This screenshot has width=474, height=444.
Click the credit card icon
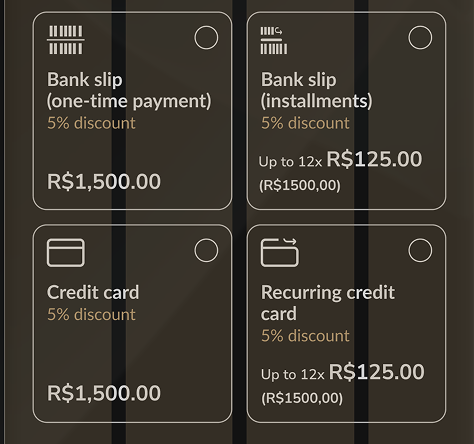tap(66, 253)
